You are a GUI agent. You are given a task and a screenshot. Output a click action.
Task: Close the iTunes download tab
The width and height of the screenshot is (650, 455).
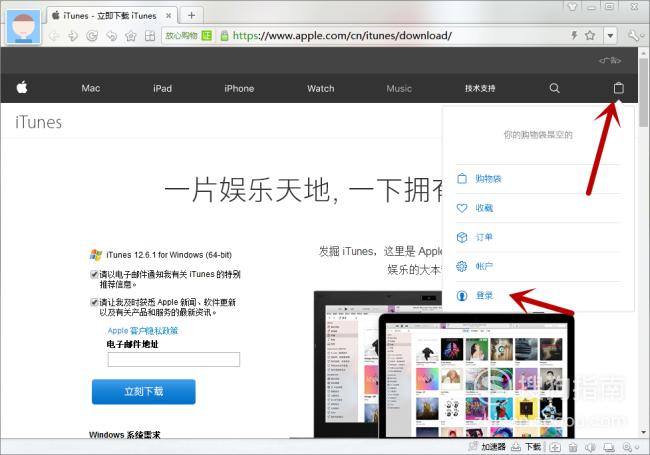click(x=169, y=15)
